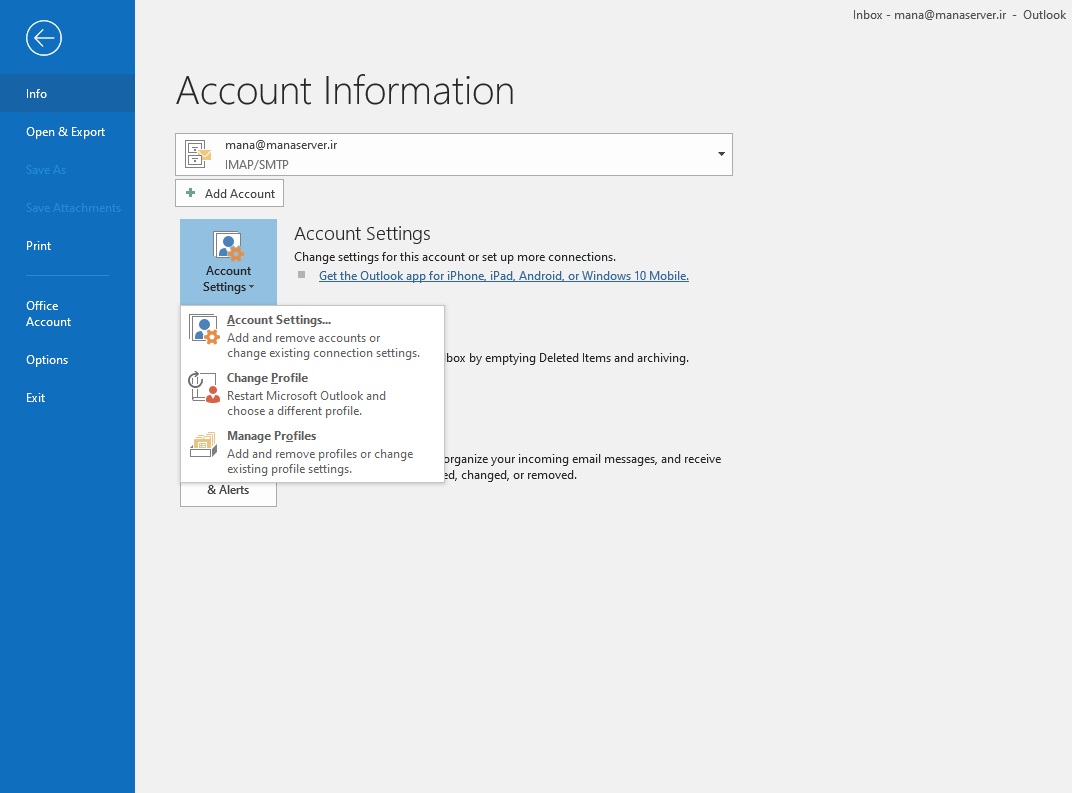The image size is (1072, 793).
Task: Click the mailbox account icon beside mana@manaserver.ir
Action: (198, 154)
